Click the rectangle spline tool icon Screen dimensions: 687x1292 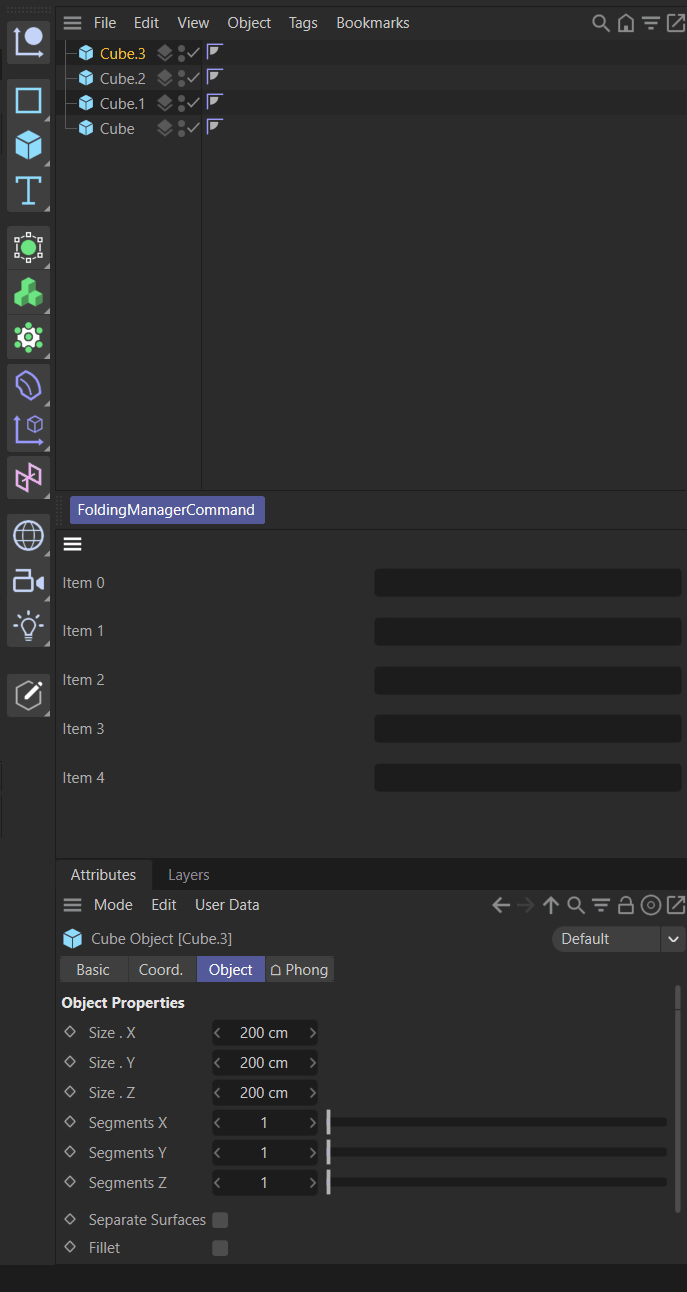point(28,100)
